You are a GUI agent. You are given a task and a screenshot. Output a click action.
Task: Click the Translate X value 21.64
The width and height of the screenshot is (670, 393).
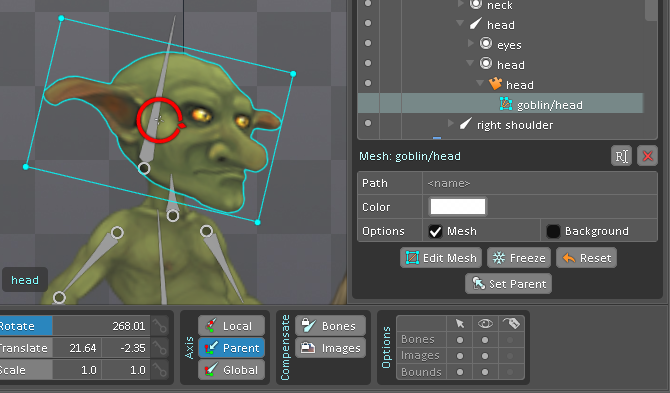[x=77, y=348]
